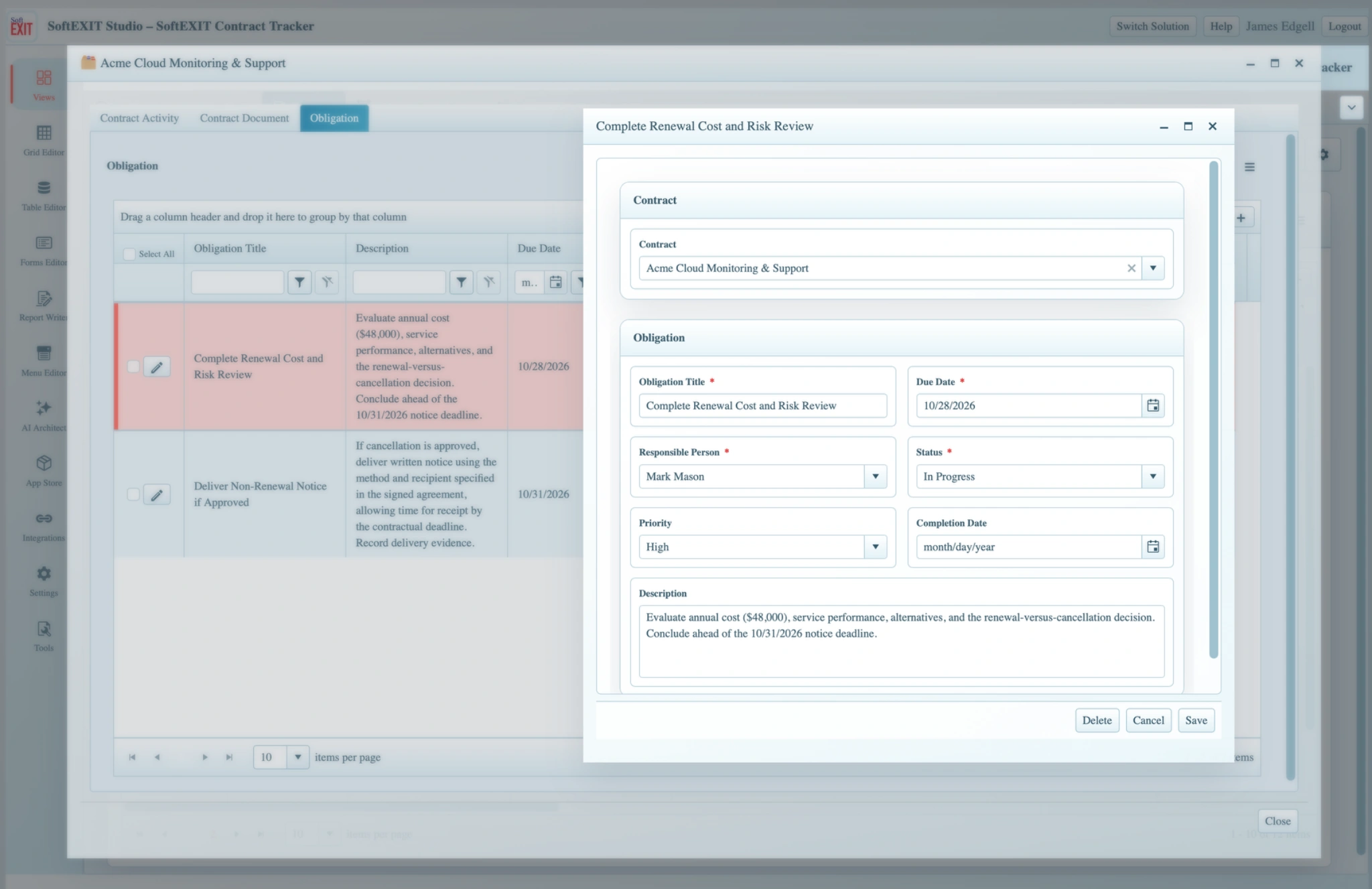The width and height of the screenshot is (1372, 889).
Task: Click the Completion Date input field
Action: click(1028, 547)
